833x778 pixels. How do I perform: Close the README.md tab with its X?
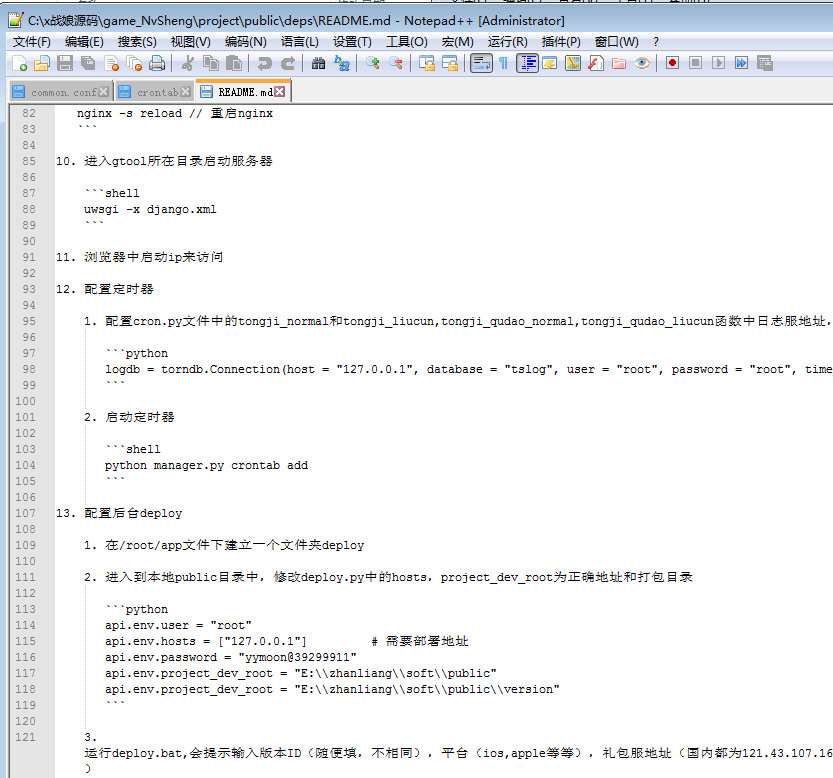point(279,92)
